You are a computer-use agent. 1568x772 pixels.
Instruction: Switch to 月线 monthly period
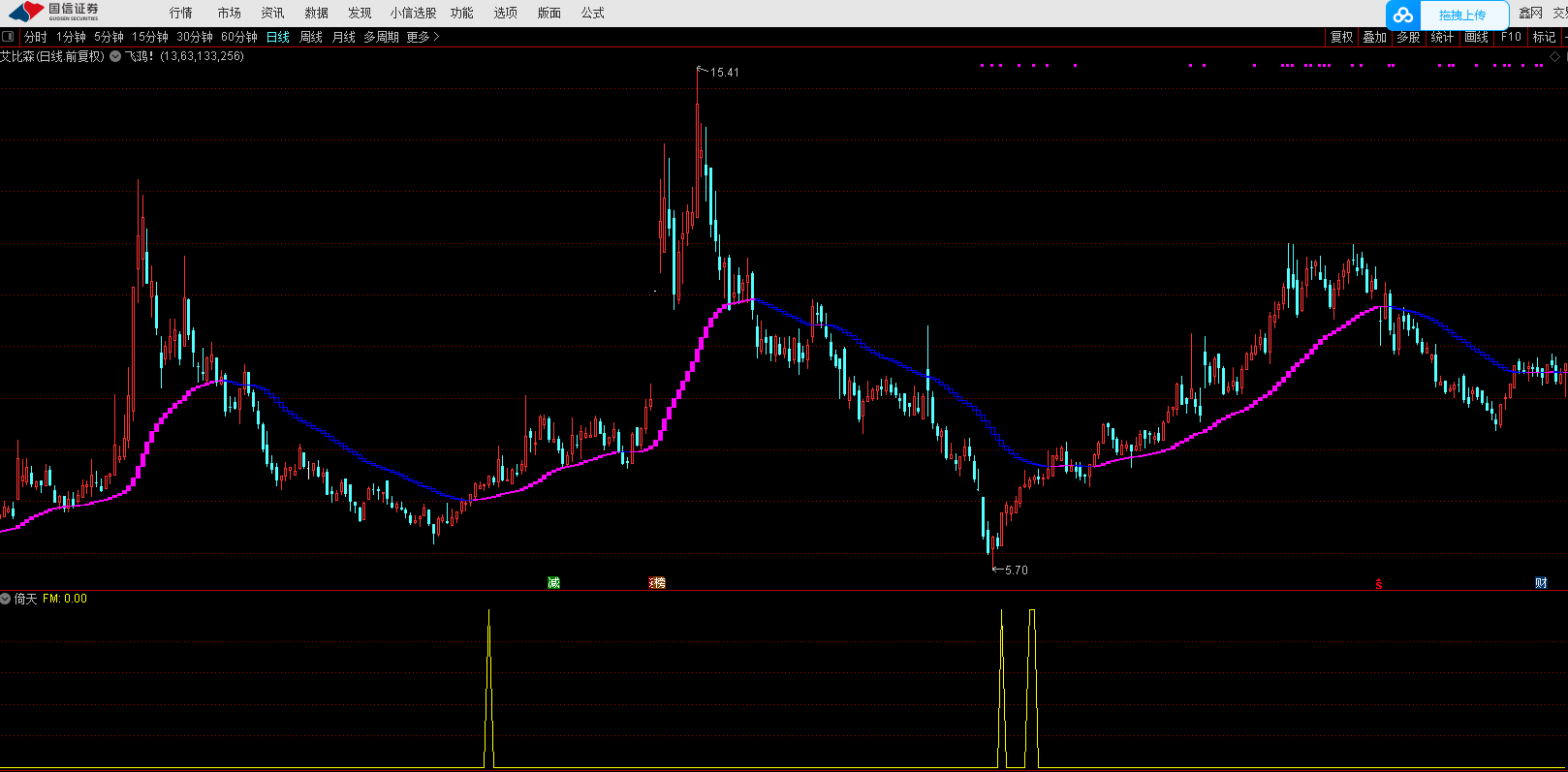[x=344, y=37]
